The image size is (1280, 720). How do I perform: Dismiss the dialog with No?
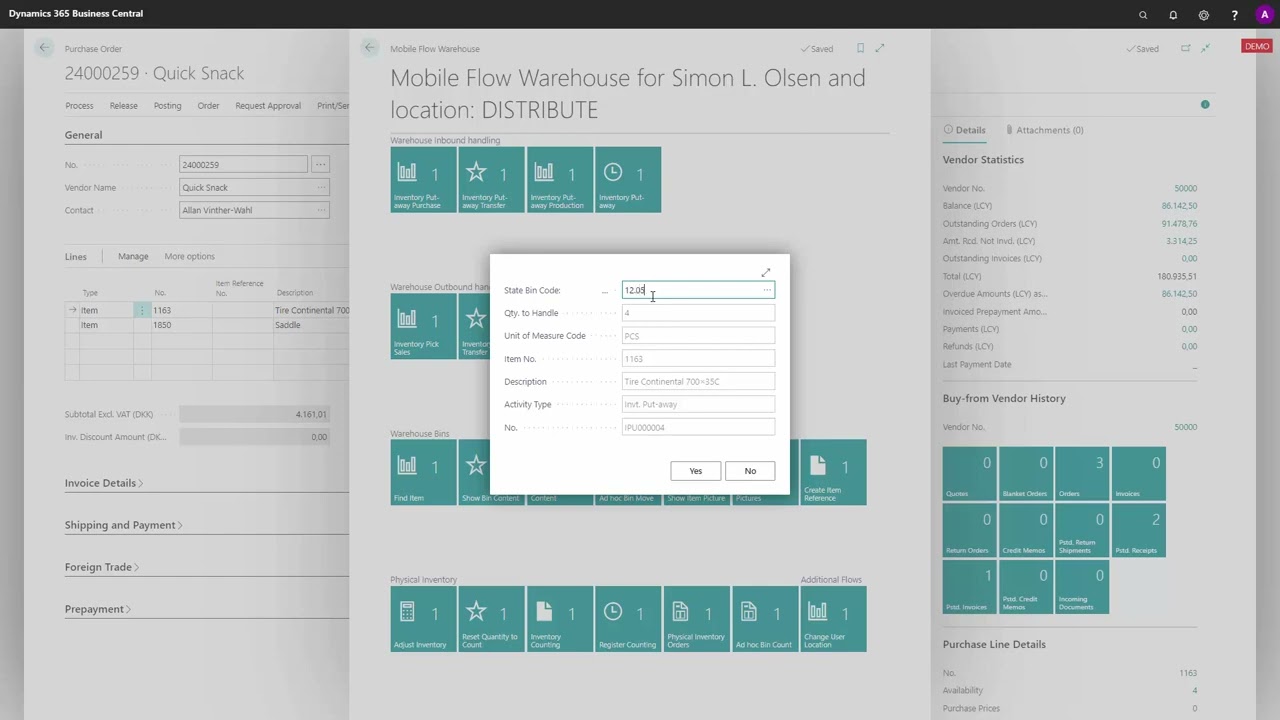click(x=750, y=471)
